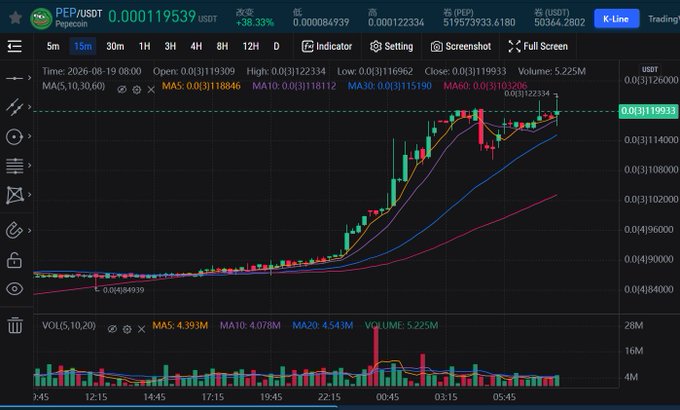Image resolution: width=680 pixels, height=410 pixels.
Task: Click the volume MA20: 4.543M label
Action: coord(322,325)
